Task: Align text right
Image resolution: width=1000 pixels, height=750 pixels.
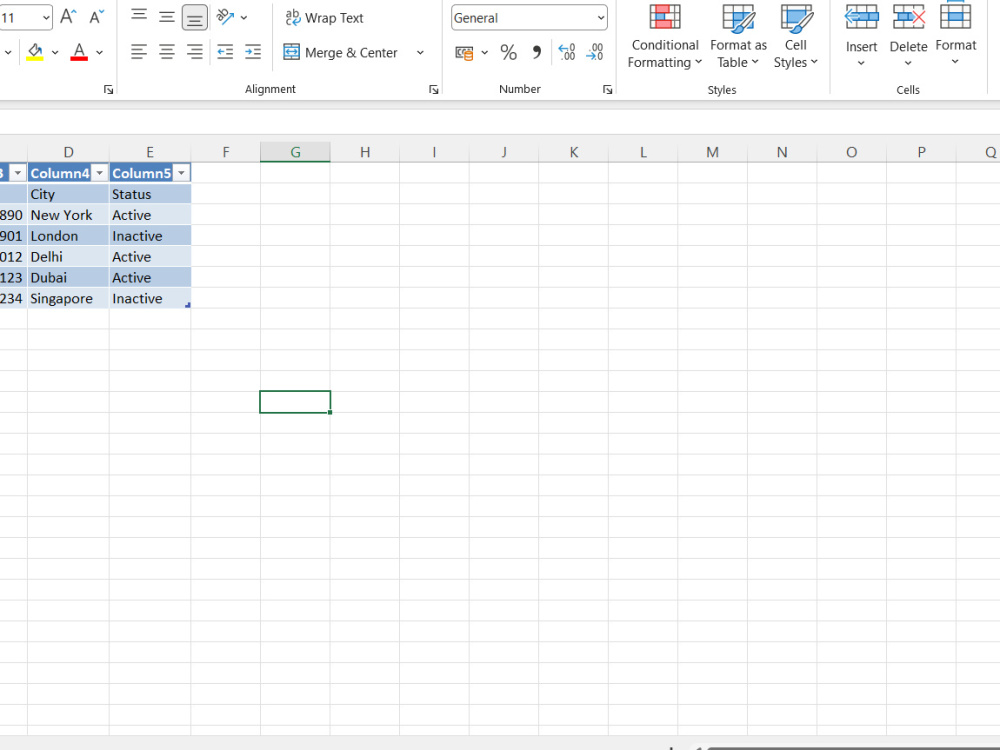Action: pos(195,52)
